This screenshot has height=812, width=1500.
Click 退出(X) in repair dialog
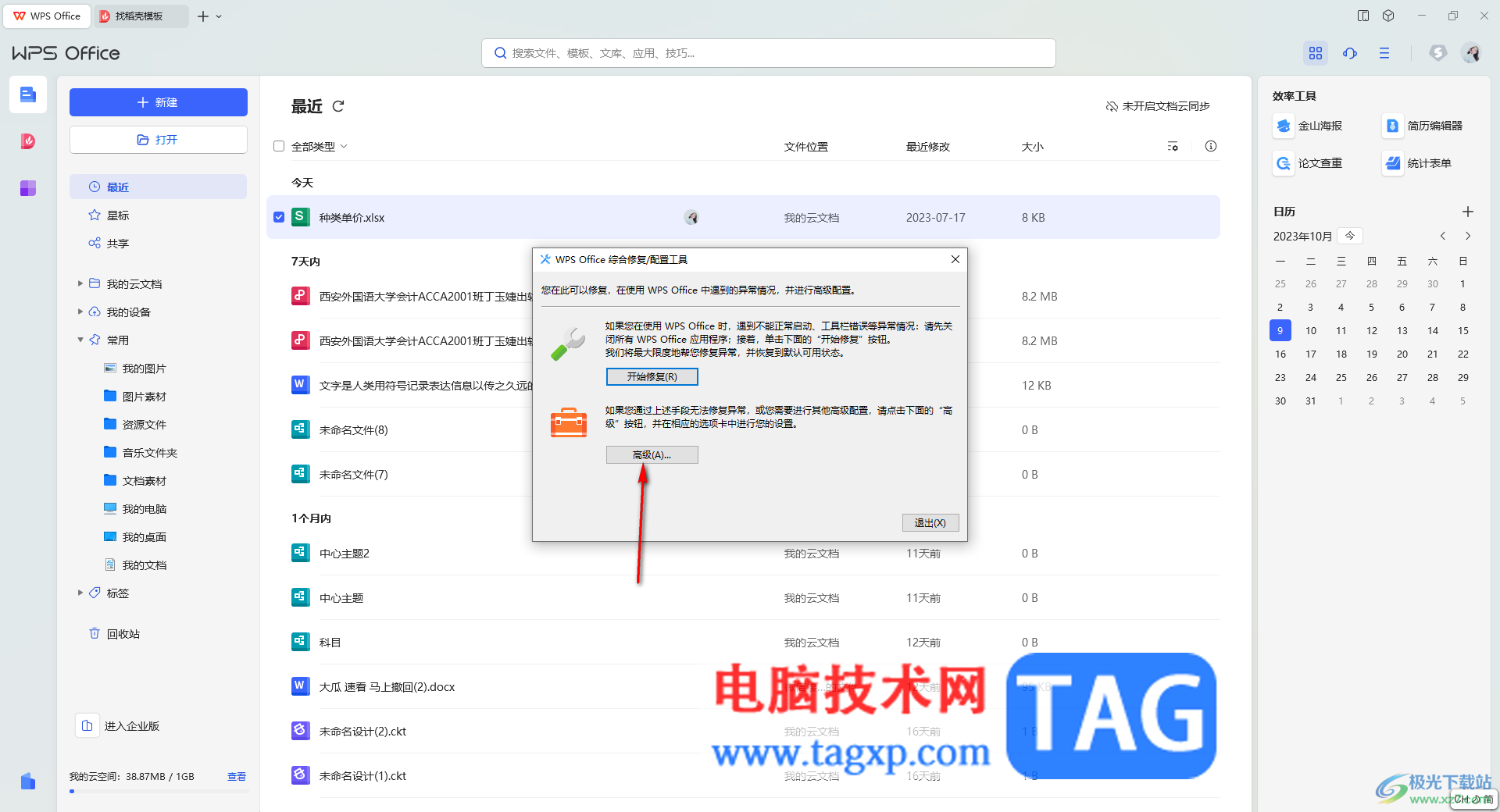tap(930, 523)
